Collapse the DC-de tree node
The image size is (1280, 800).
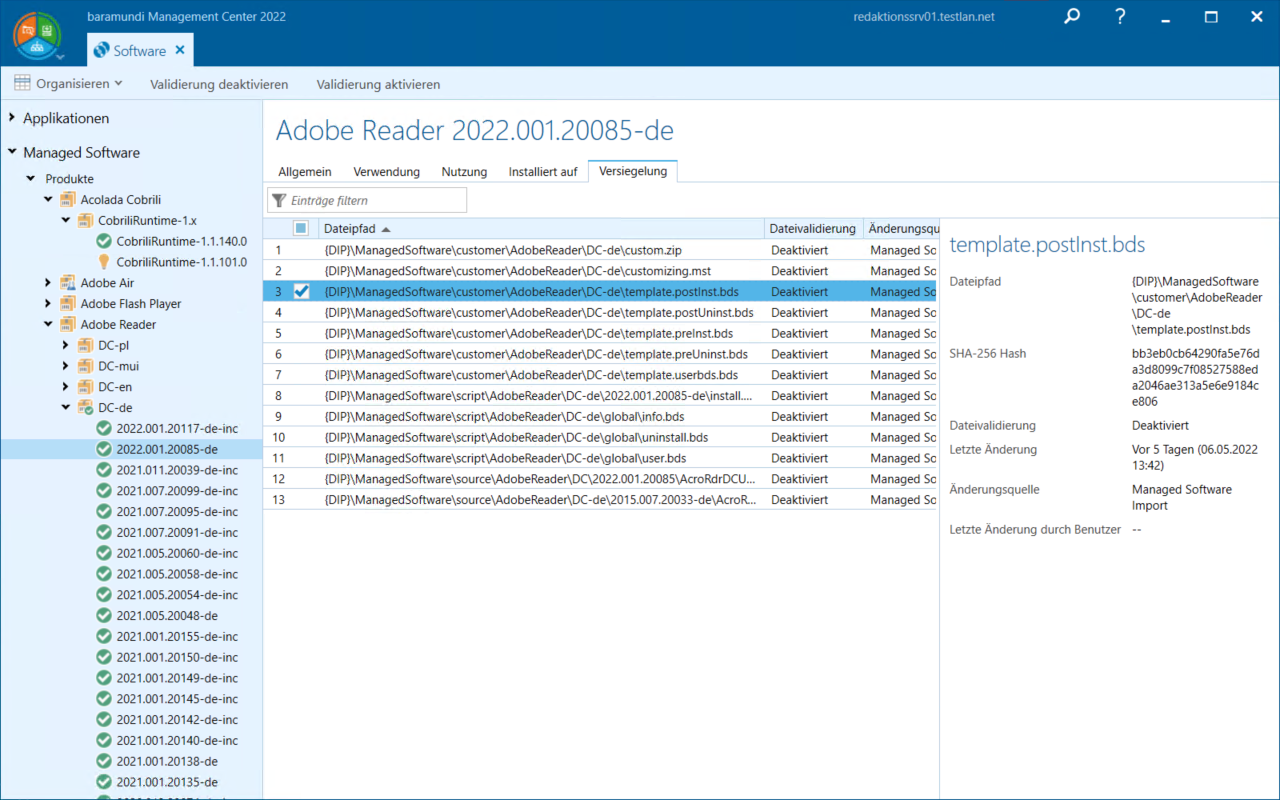point(66,408)
